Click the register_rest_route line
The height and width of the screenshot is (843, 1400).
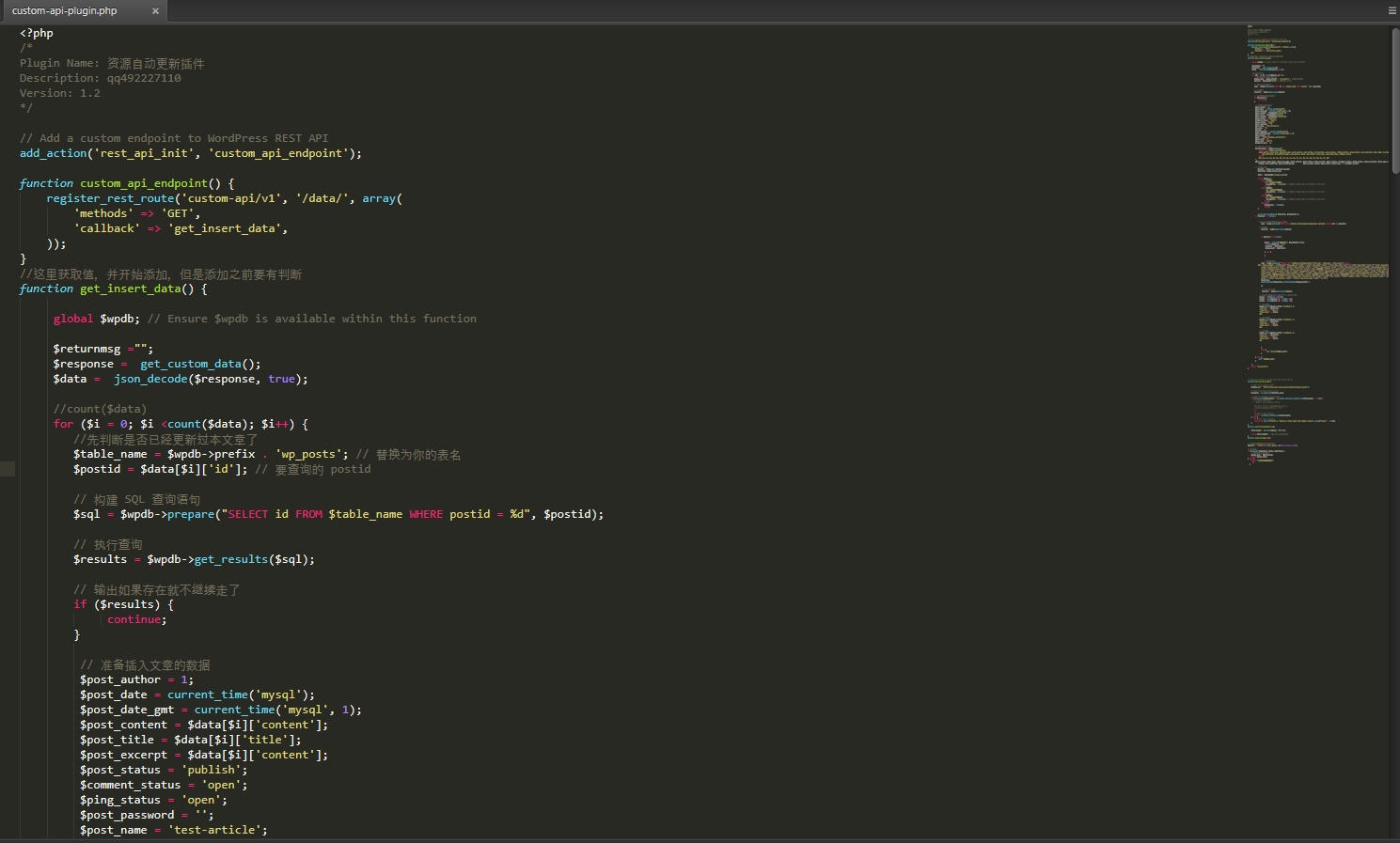point(224,198)
